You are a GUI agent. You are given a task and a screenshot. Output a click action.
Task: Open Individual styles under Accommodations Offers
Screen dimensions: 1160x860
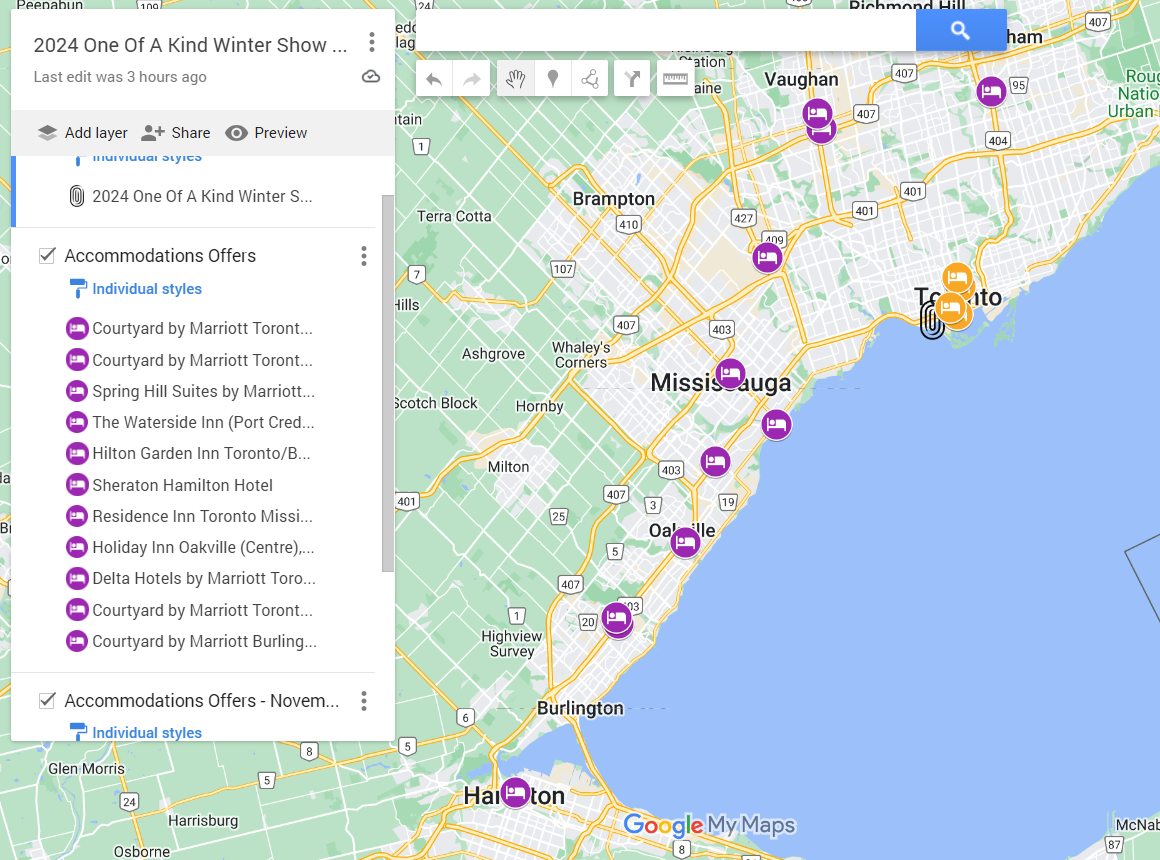[x=147, y=289]
